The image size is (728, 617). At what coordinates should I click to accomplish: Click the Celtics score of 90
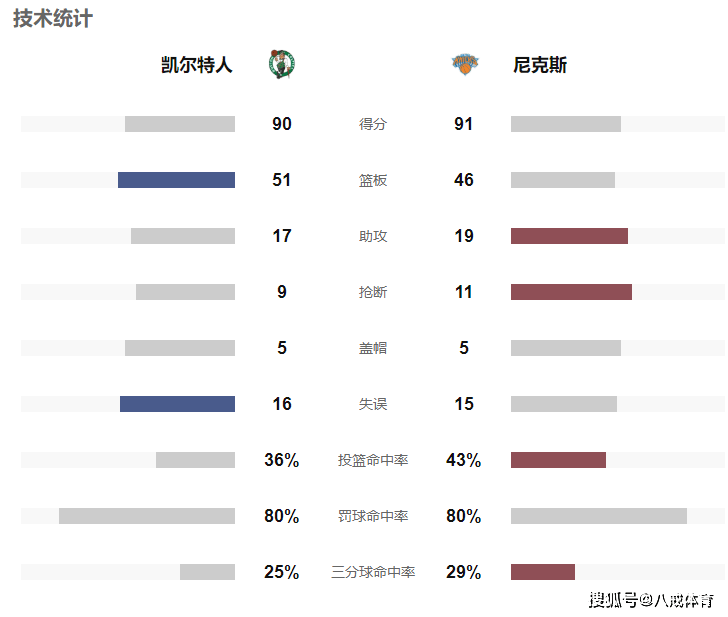282,124
